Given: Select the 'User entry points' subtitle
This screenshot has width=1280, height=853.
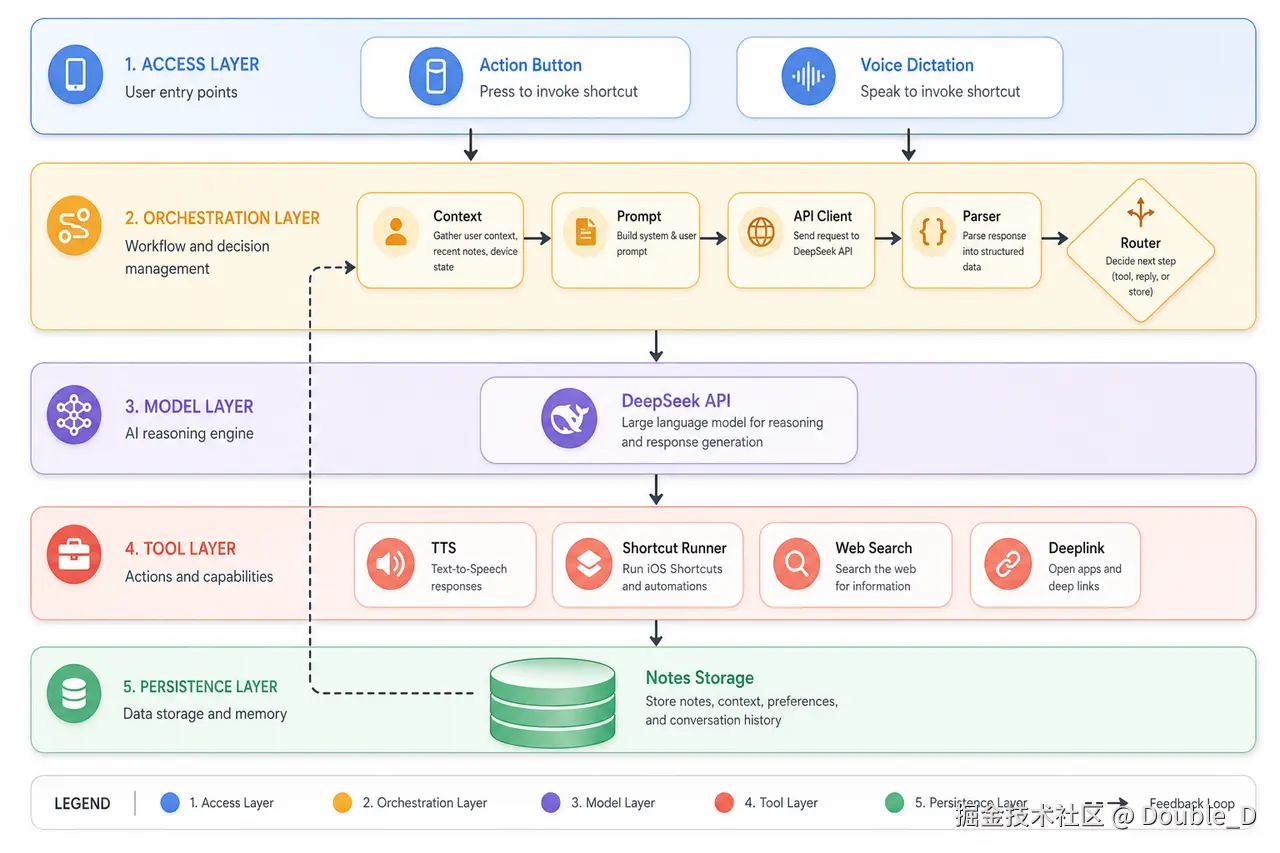Looking at the screenshot, I should tap(181, 92).
